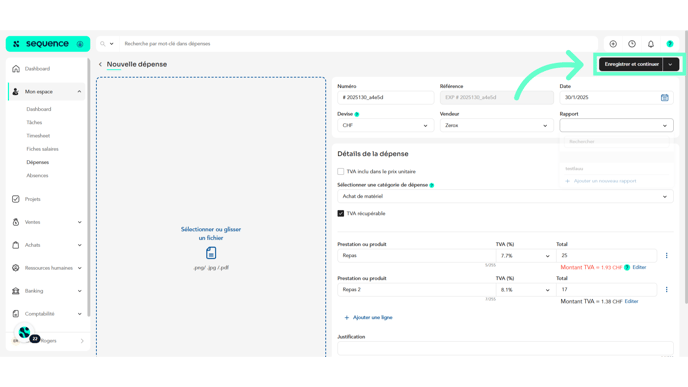Open the timer clock icon
Viewport: 688px width, 387px height.
pyautogui.click(x=632, y=44)
